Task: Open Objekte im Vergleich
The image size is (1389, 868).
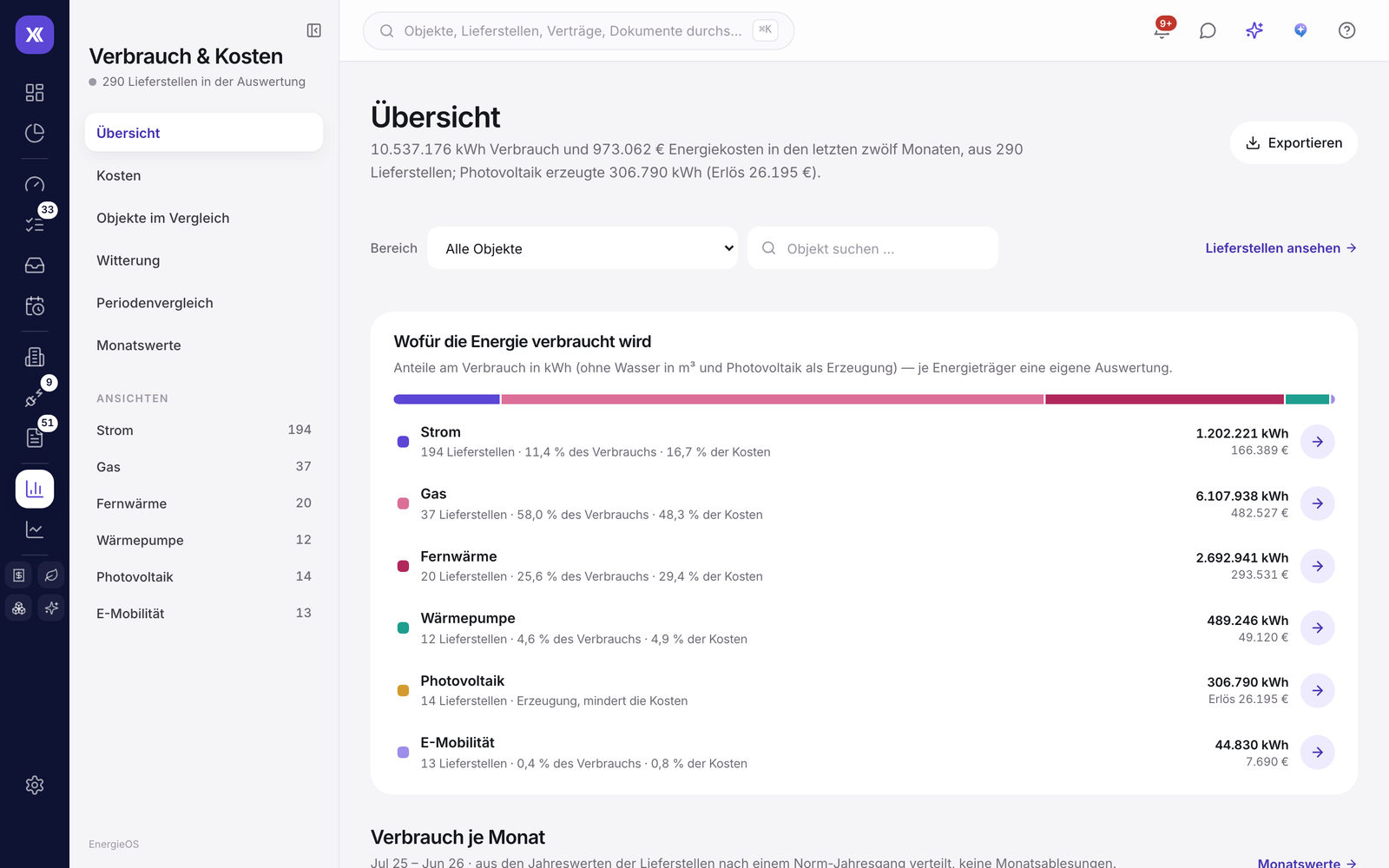Action: point(204,218)
